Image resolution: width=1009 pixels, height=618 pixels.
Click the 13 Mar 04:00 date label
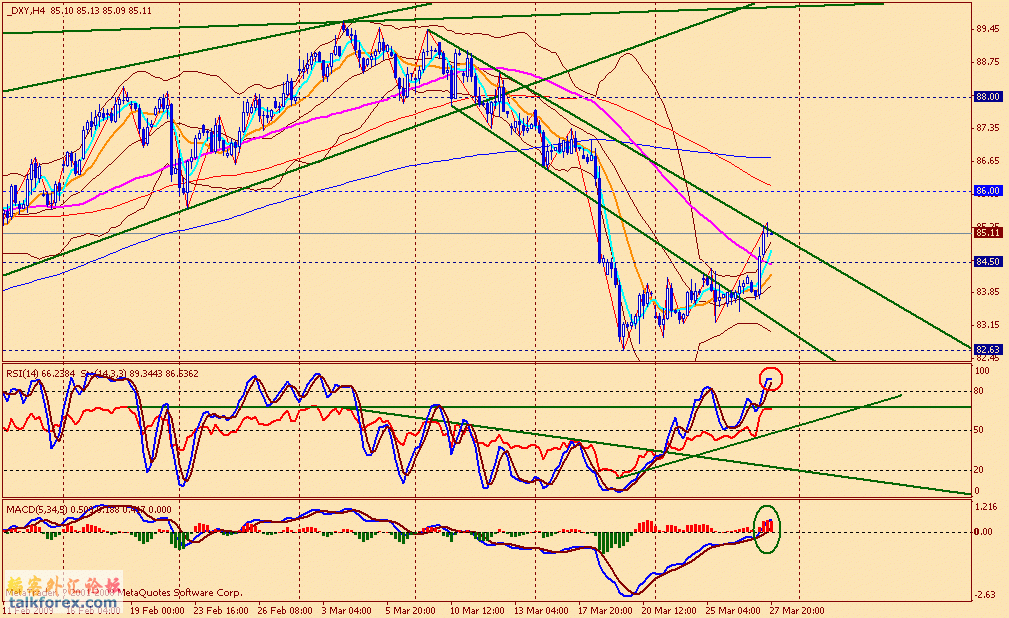pos(541,610)
